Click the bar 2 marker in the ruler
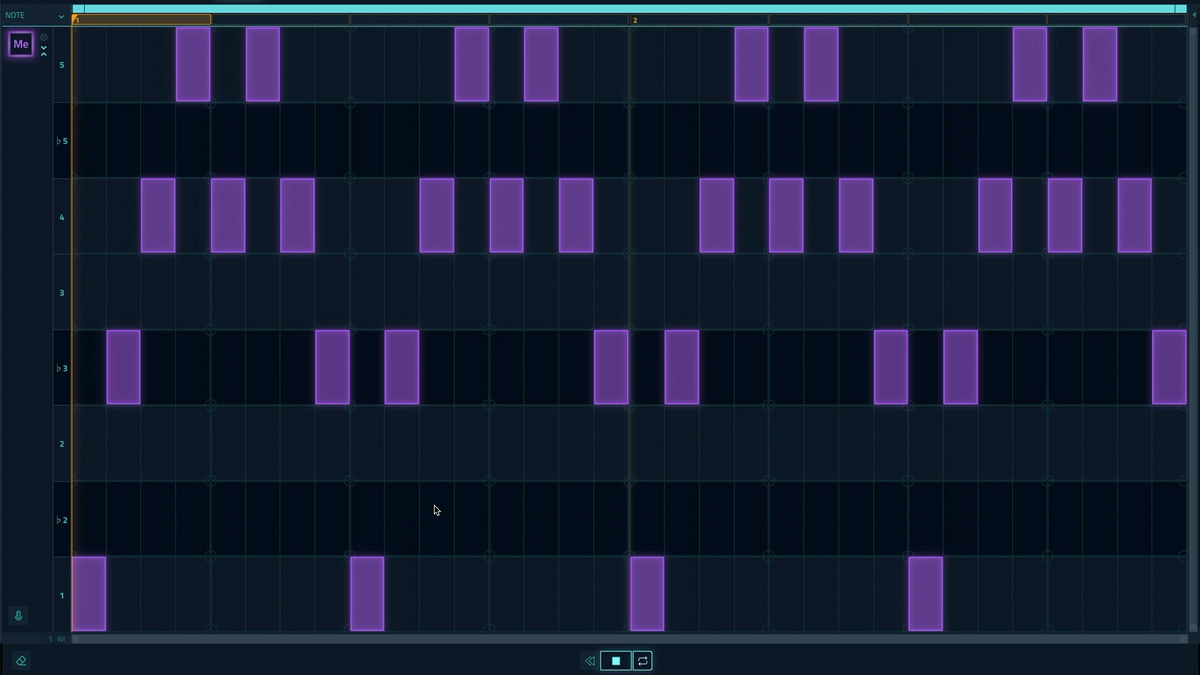 (634, 20)
